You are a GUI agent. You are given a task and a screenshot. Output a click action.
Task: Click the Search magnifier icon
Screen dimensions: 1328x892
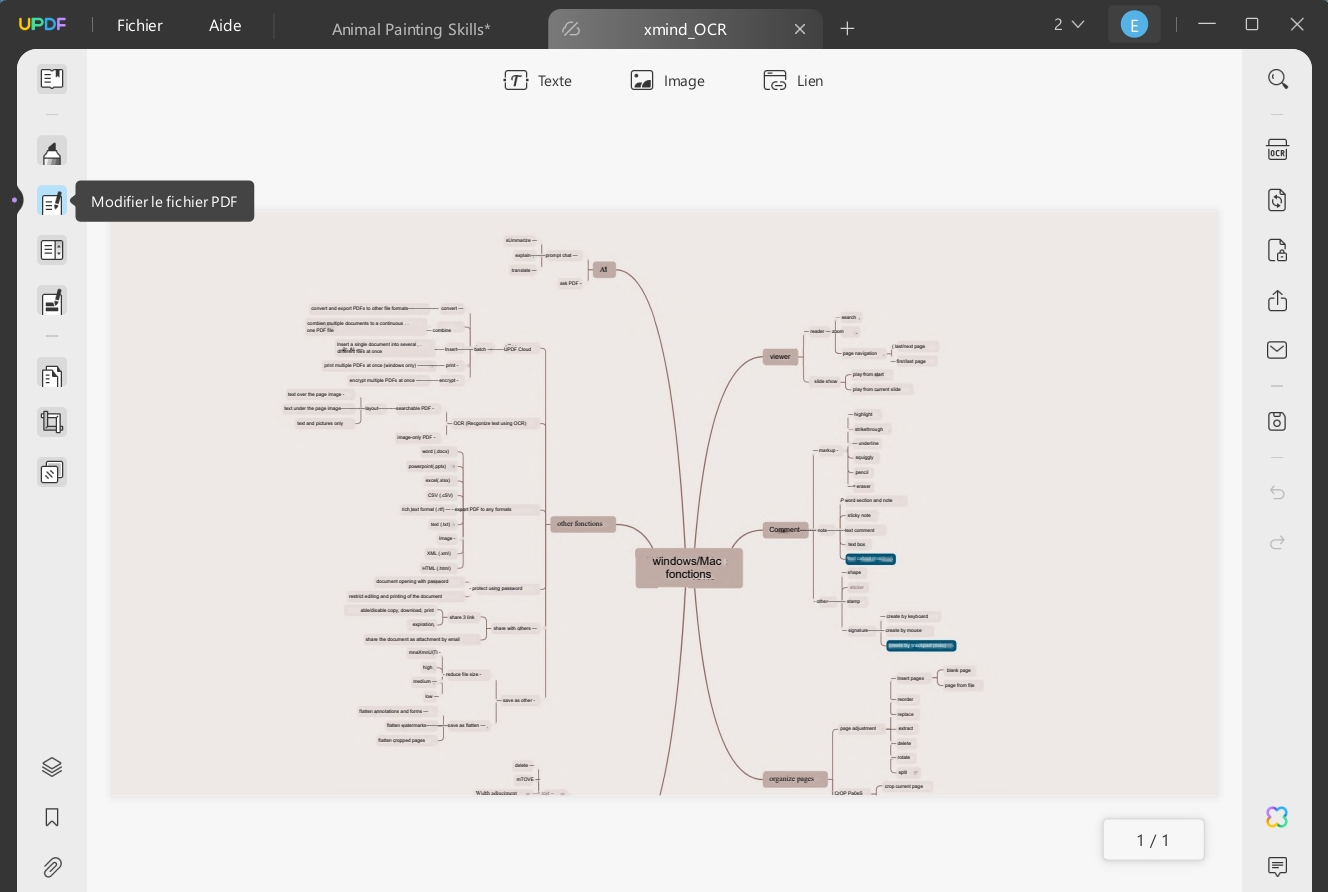pos(1277,79)
